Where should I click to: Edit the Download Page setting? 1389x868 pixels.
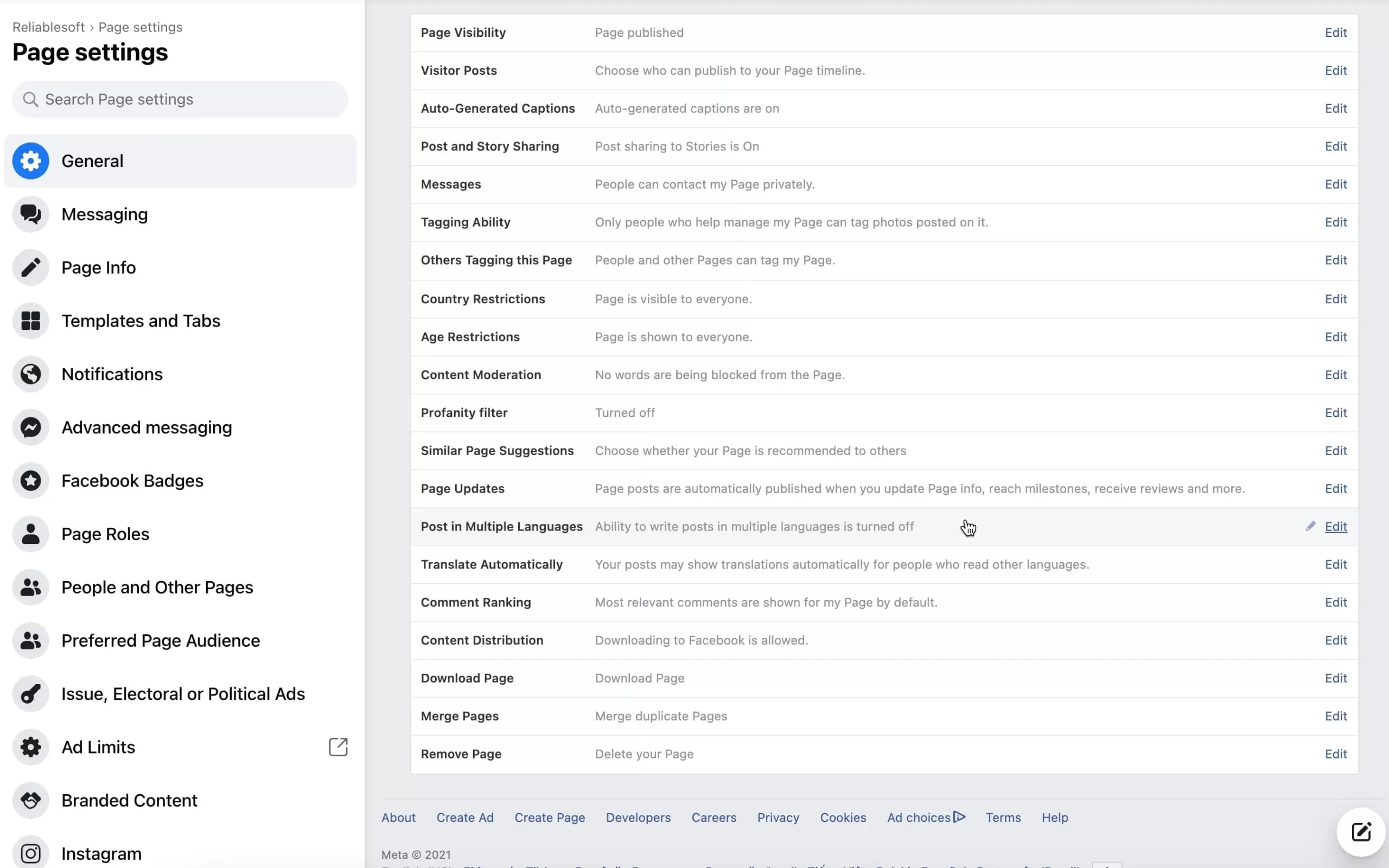pos(1336,678)
